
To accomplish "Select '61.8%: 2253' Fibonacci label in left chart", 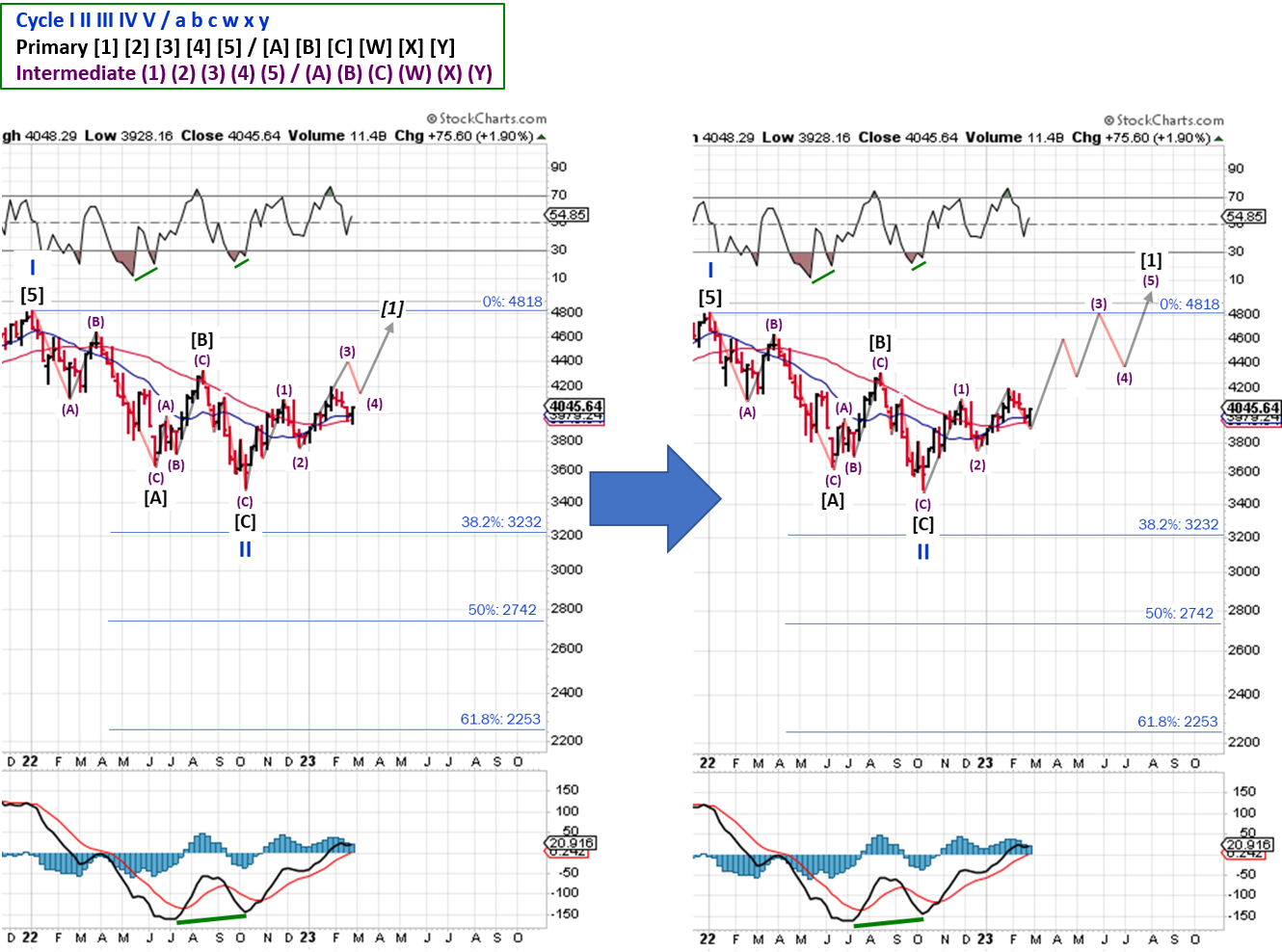I will [500, 719].
